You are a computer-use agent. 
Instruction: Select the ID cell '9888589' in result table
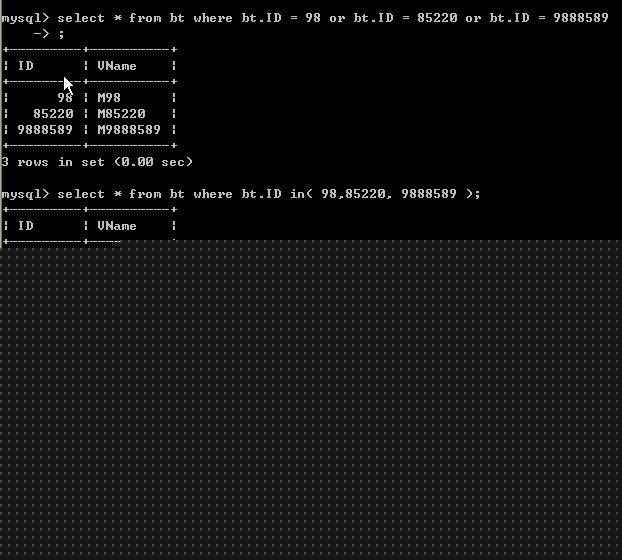click(x=45, y=130)
